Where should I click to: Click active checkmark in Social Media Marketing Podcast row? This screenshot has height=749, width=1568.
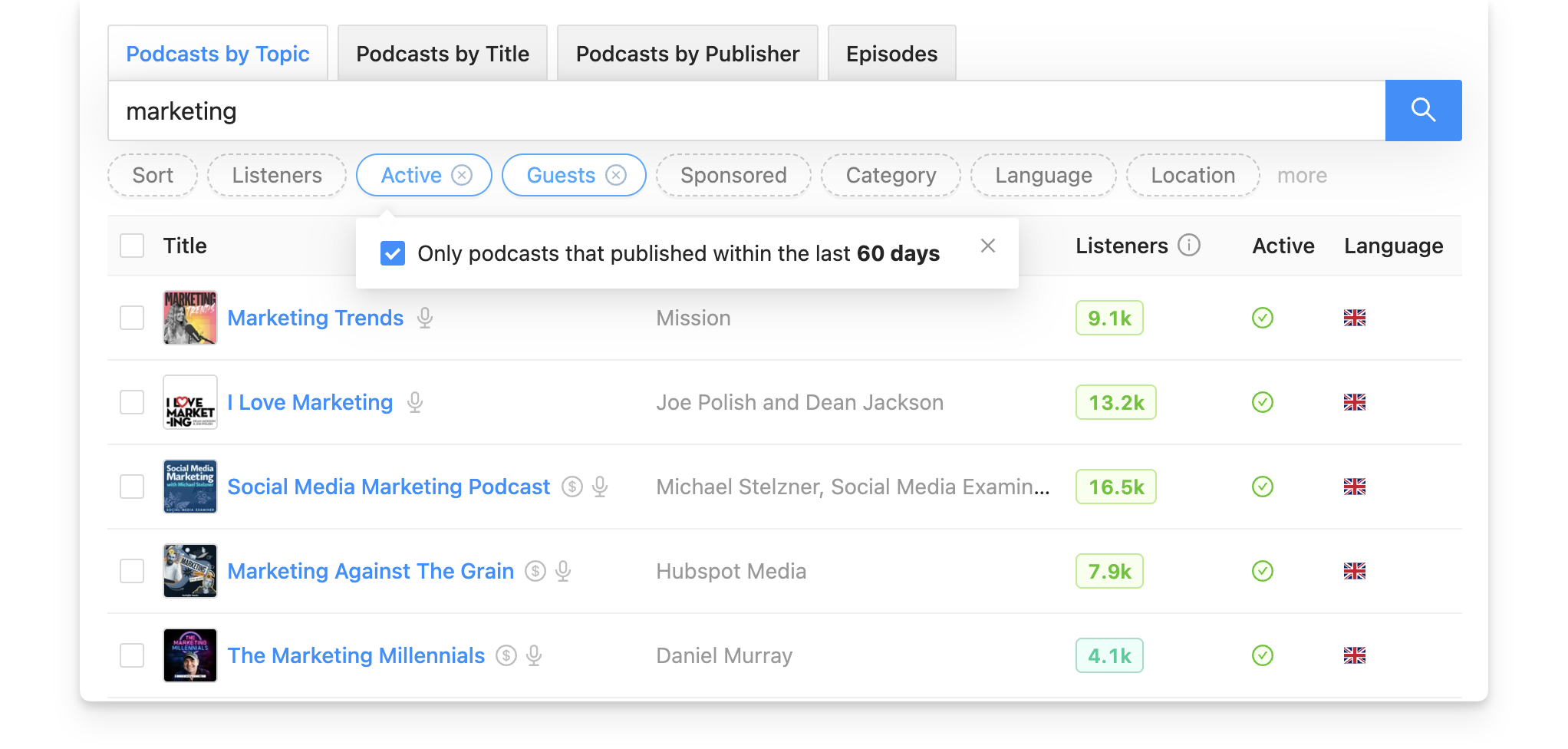click(1263, 487)
